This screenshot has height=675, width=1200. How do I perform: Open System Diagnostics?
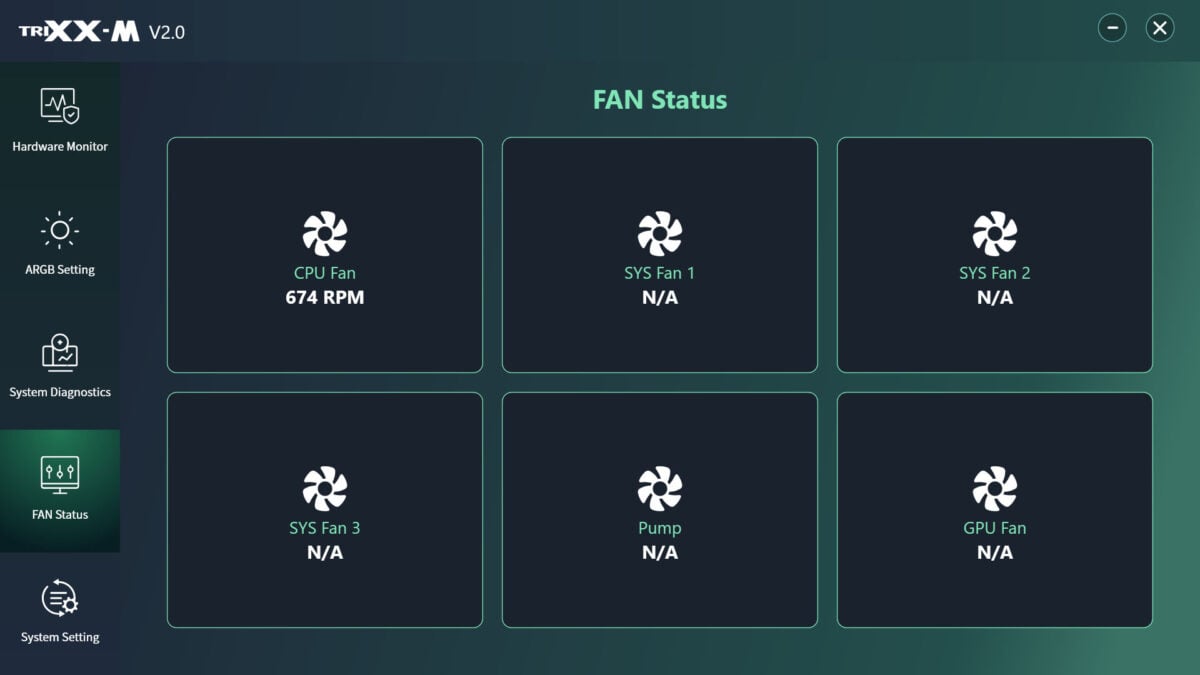(60, 365)
